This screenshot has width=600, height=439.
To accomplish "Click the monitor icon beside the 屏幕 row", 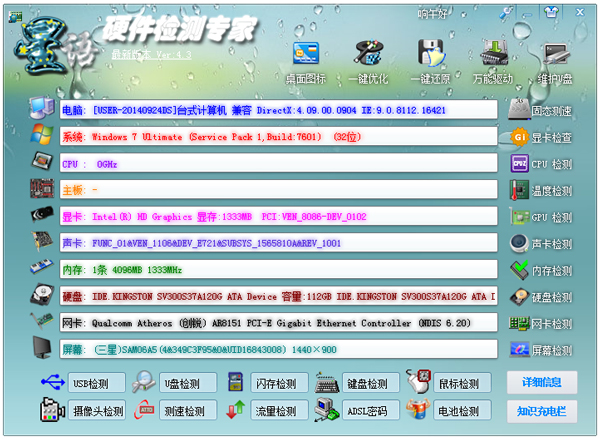I will (42, 347).
